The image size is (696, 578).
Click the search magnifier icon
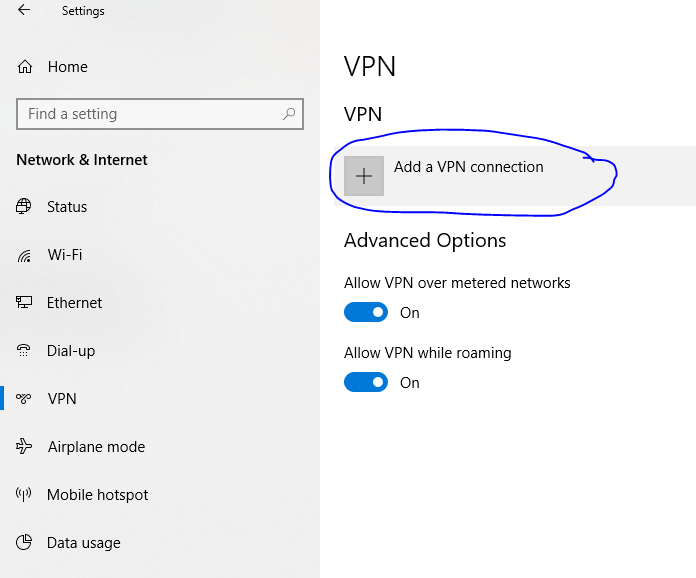point(289,114)
